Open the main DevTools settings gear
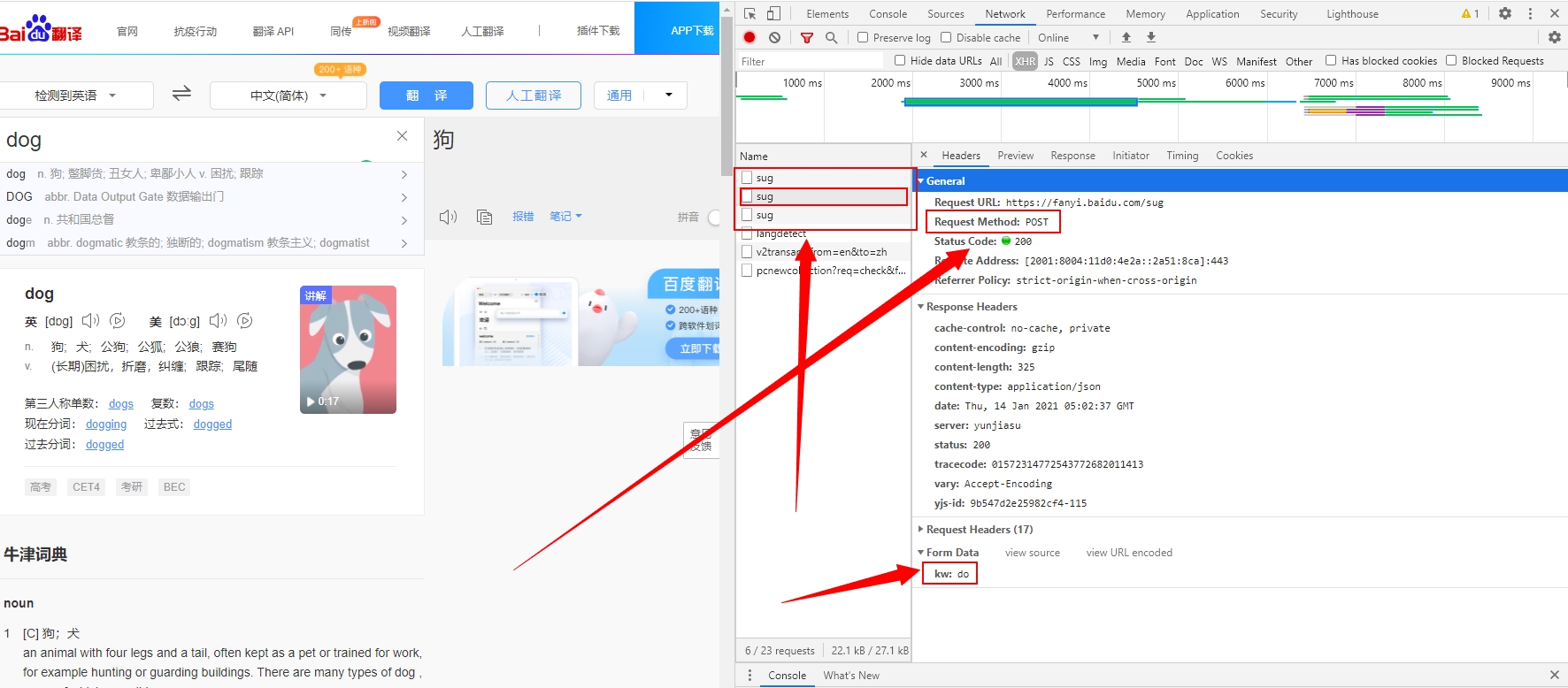1568x688 pixels. [x=1504, y=13]
